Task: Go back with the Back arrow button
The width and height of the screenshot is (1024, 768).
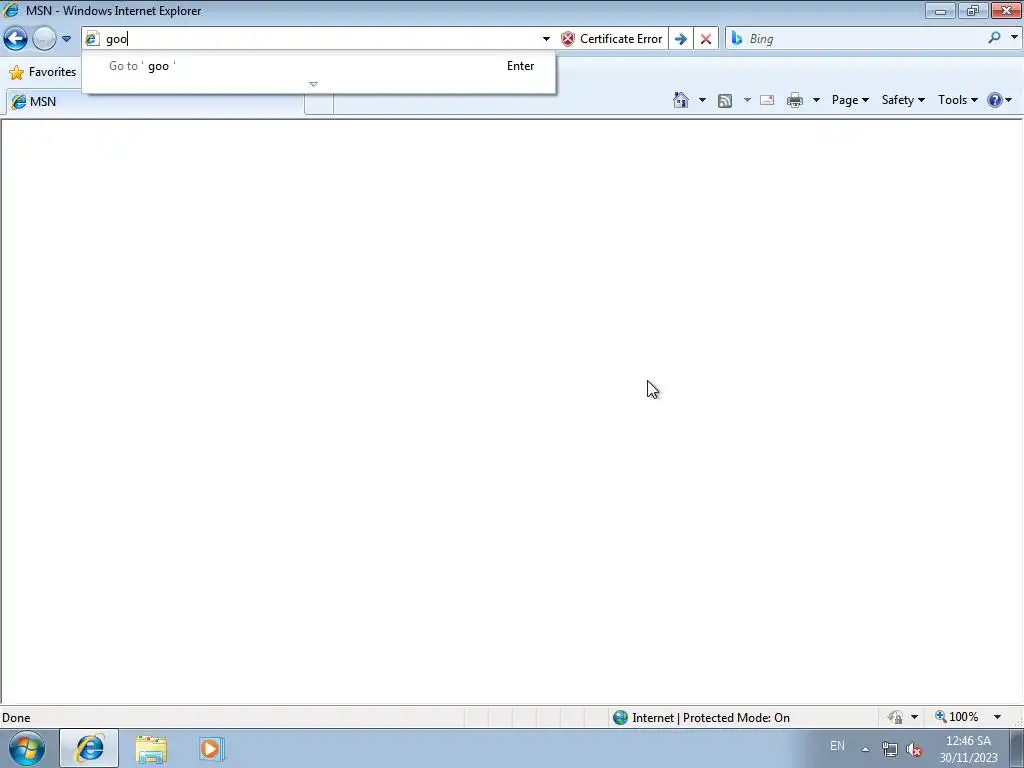Action: click(16, 39)
